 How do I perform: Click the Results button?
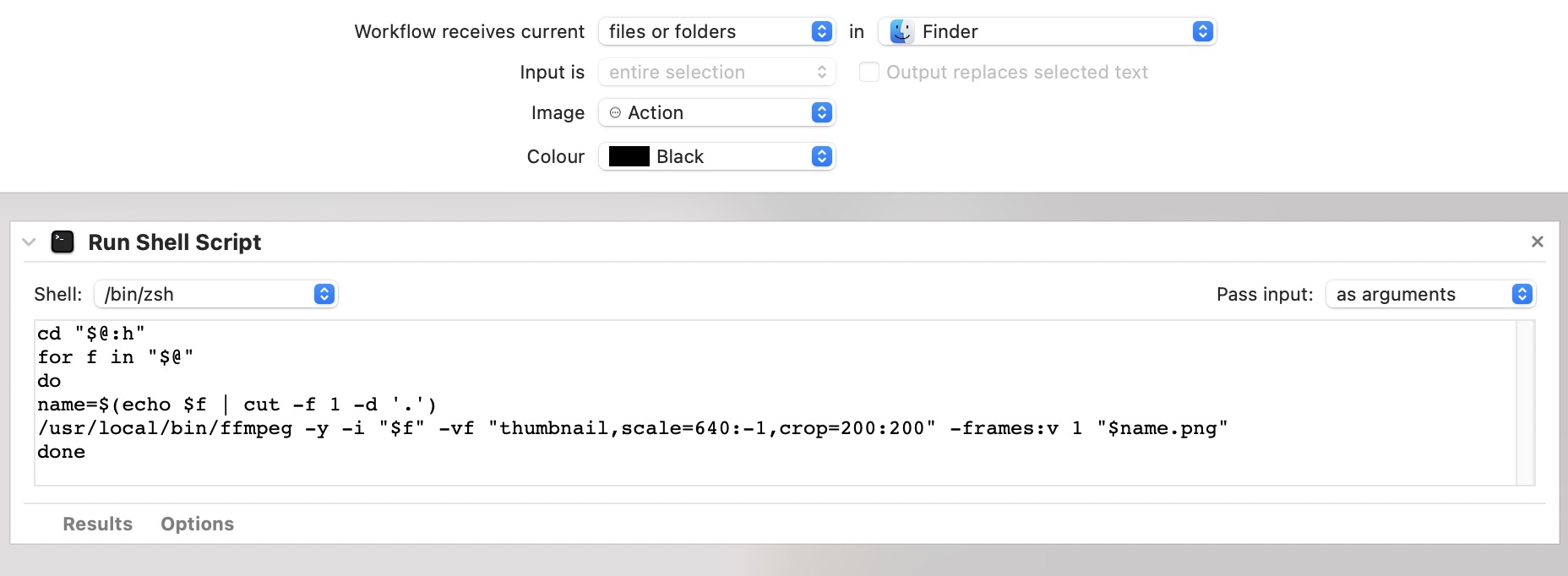(x=97, y=524)
